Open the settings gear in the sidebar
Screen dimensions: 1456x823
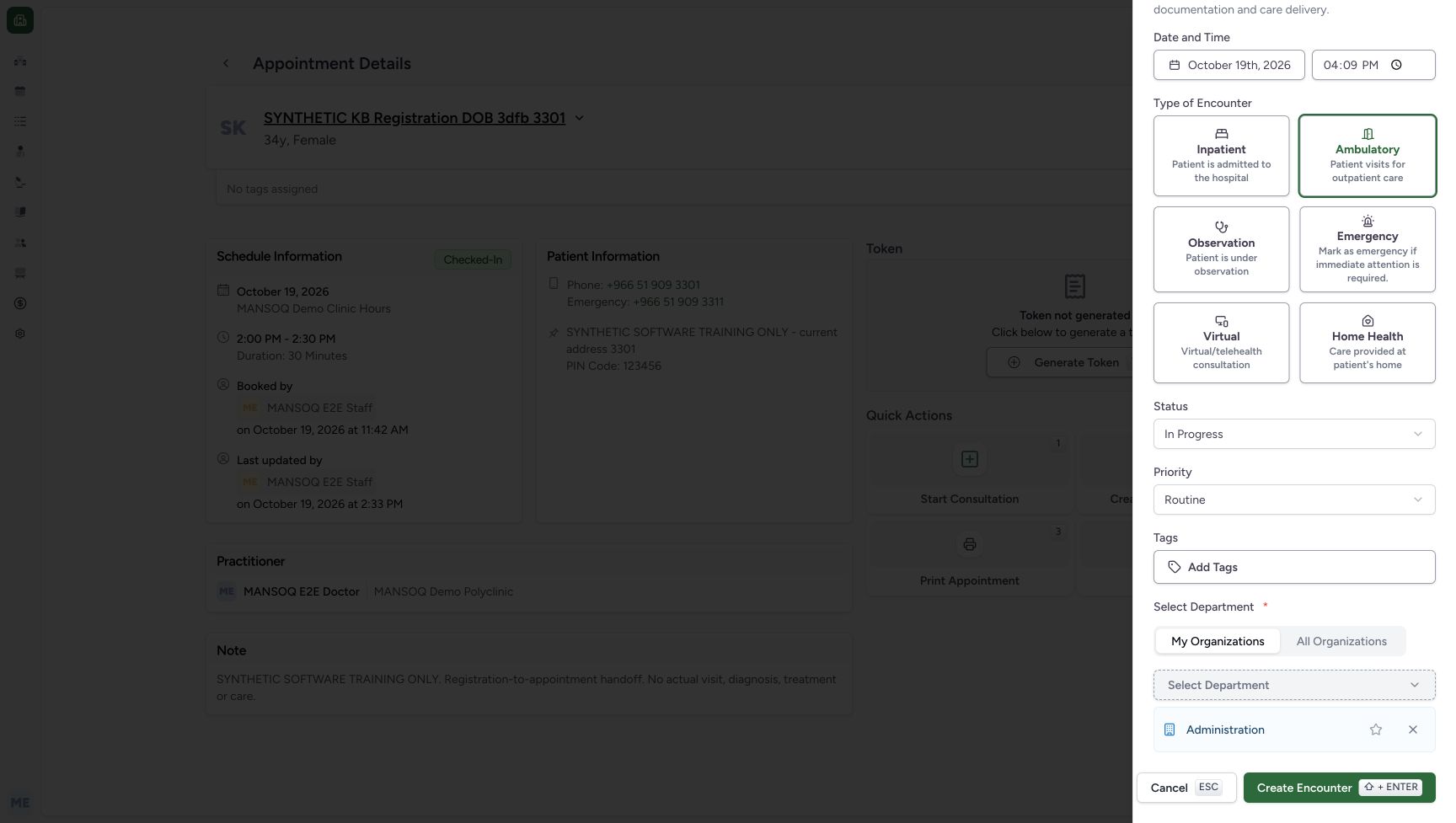point(20,334)
